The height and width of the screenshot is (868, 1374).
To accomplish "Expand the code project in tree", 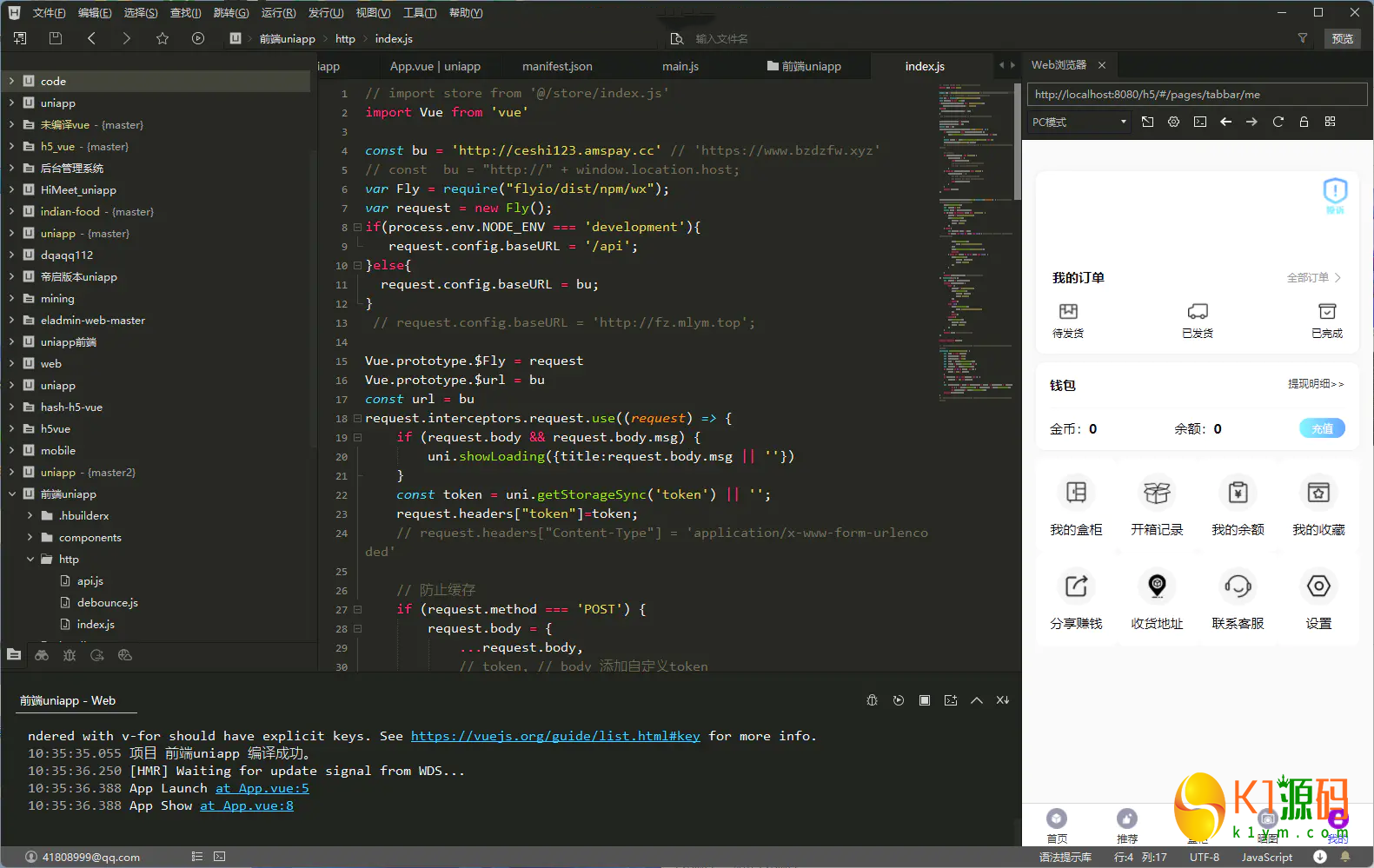I will pos(11,81).
